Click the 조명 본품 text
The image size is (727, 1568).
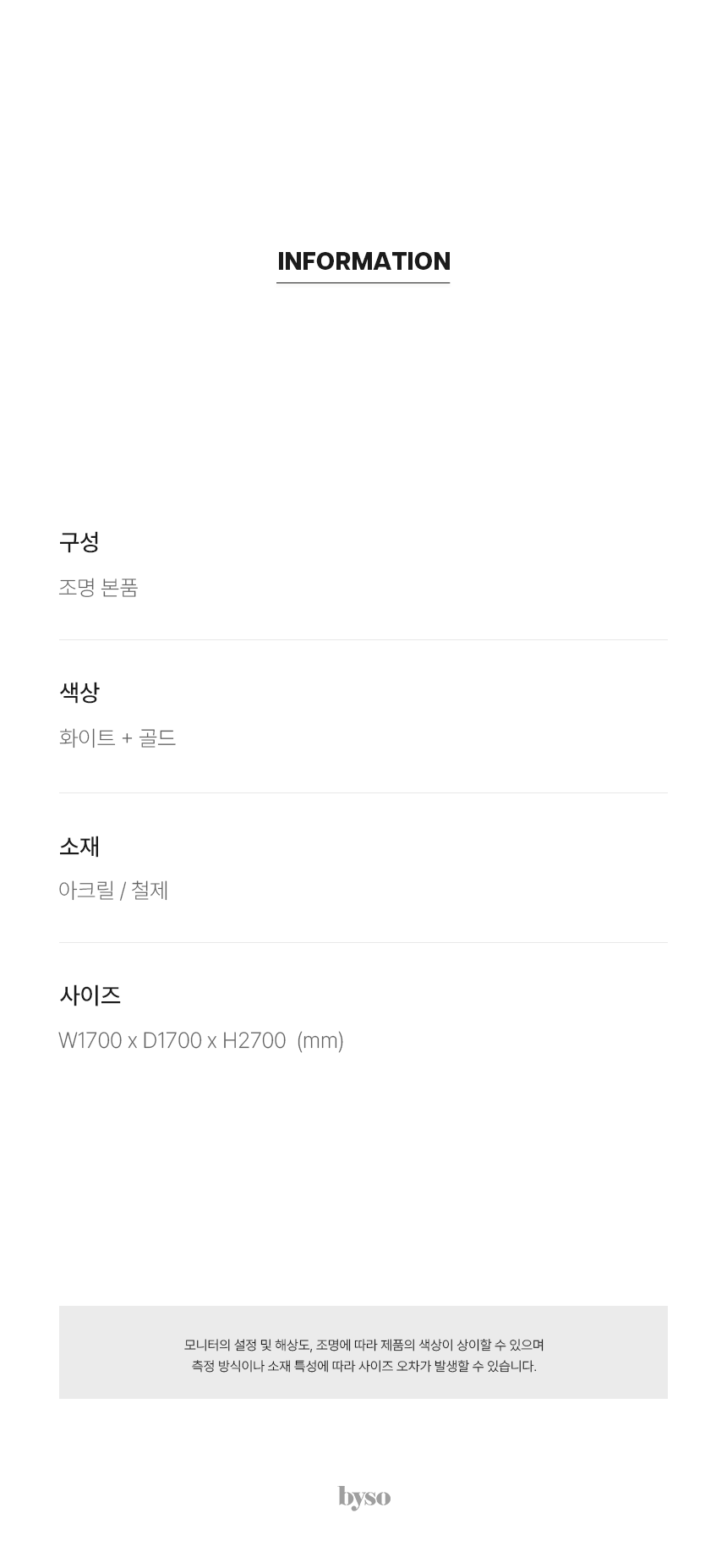(98, 587)
